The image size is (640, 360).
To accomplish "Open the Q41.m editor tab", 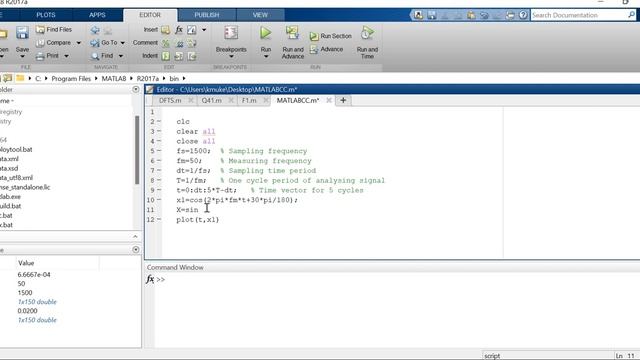I will click(x=211, y=100).
